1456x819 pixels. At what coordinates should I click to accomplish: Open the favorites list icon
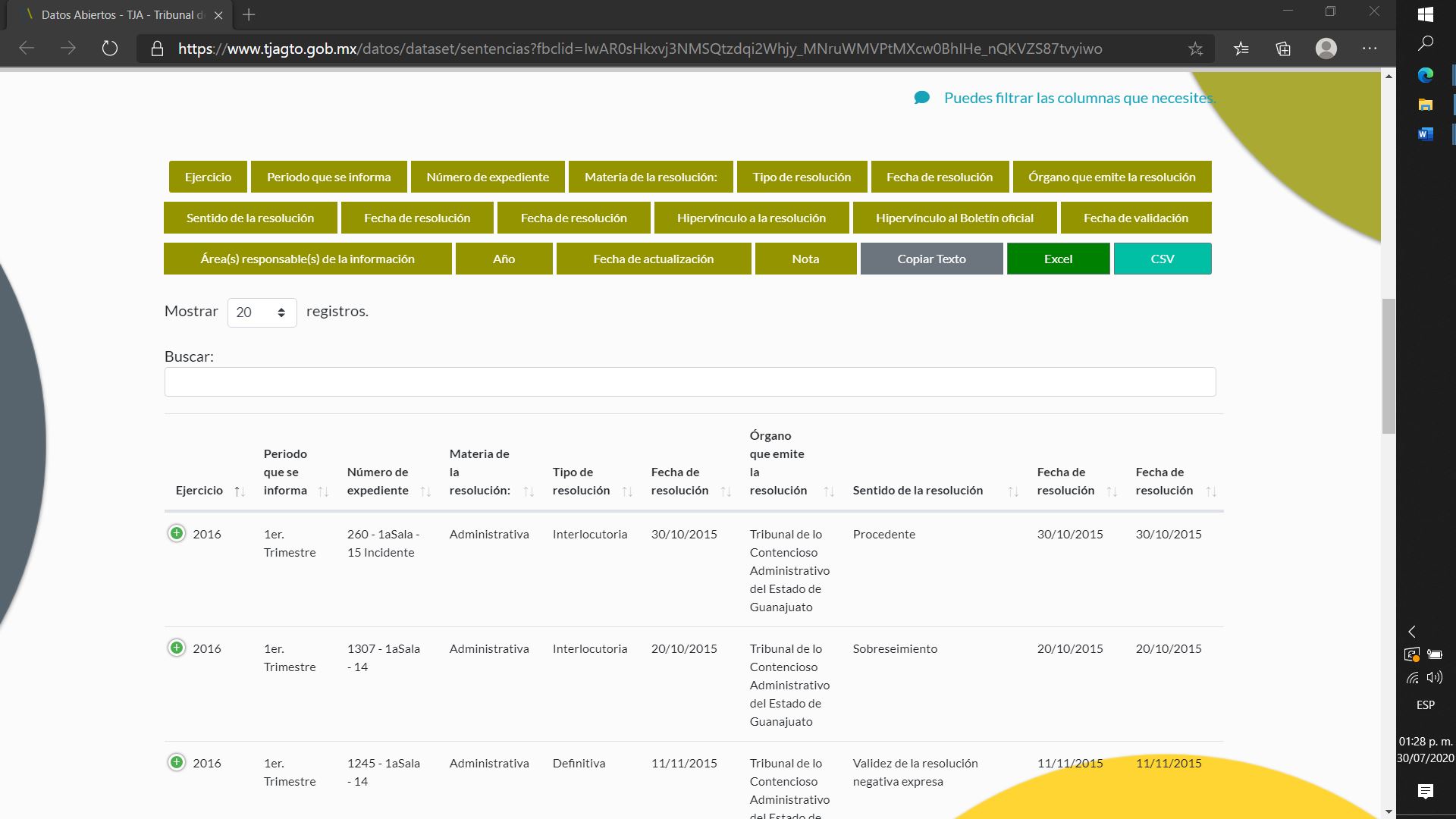(1241, 49)
